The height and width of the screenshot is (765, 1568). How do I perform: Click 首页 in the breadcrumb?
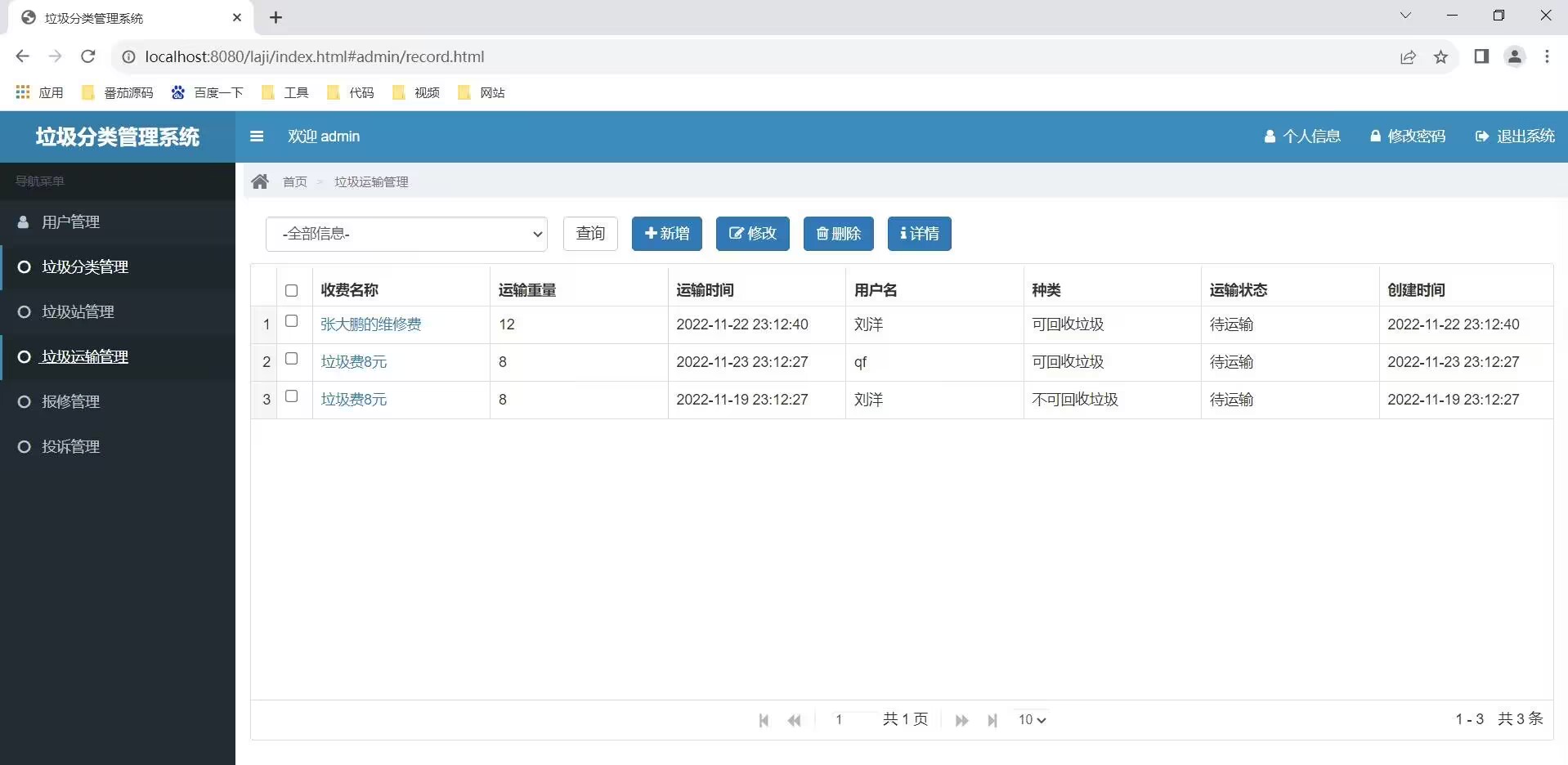click(x=295, y=181)
